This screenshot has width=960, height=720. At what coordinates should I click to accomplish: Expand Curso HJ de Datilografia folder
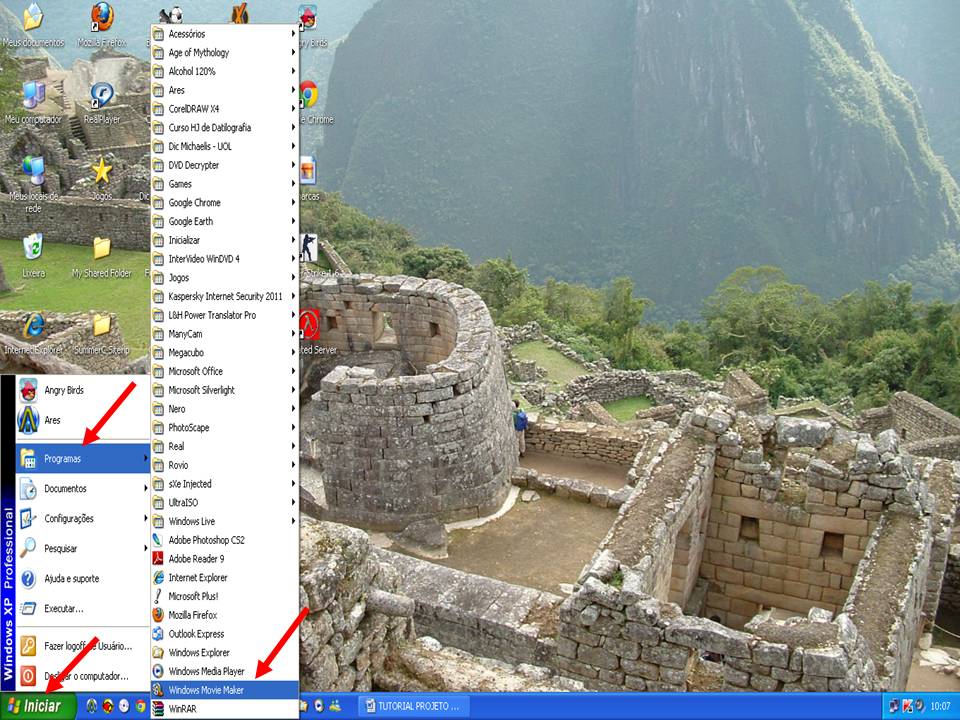[x=225, y=127]
